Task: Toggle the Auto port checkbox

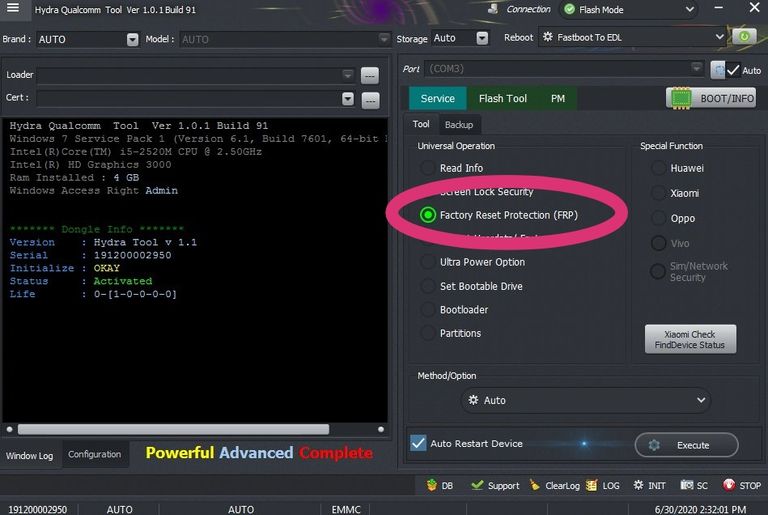Action: coord(733,70)
